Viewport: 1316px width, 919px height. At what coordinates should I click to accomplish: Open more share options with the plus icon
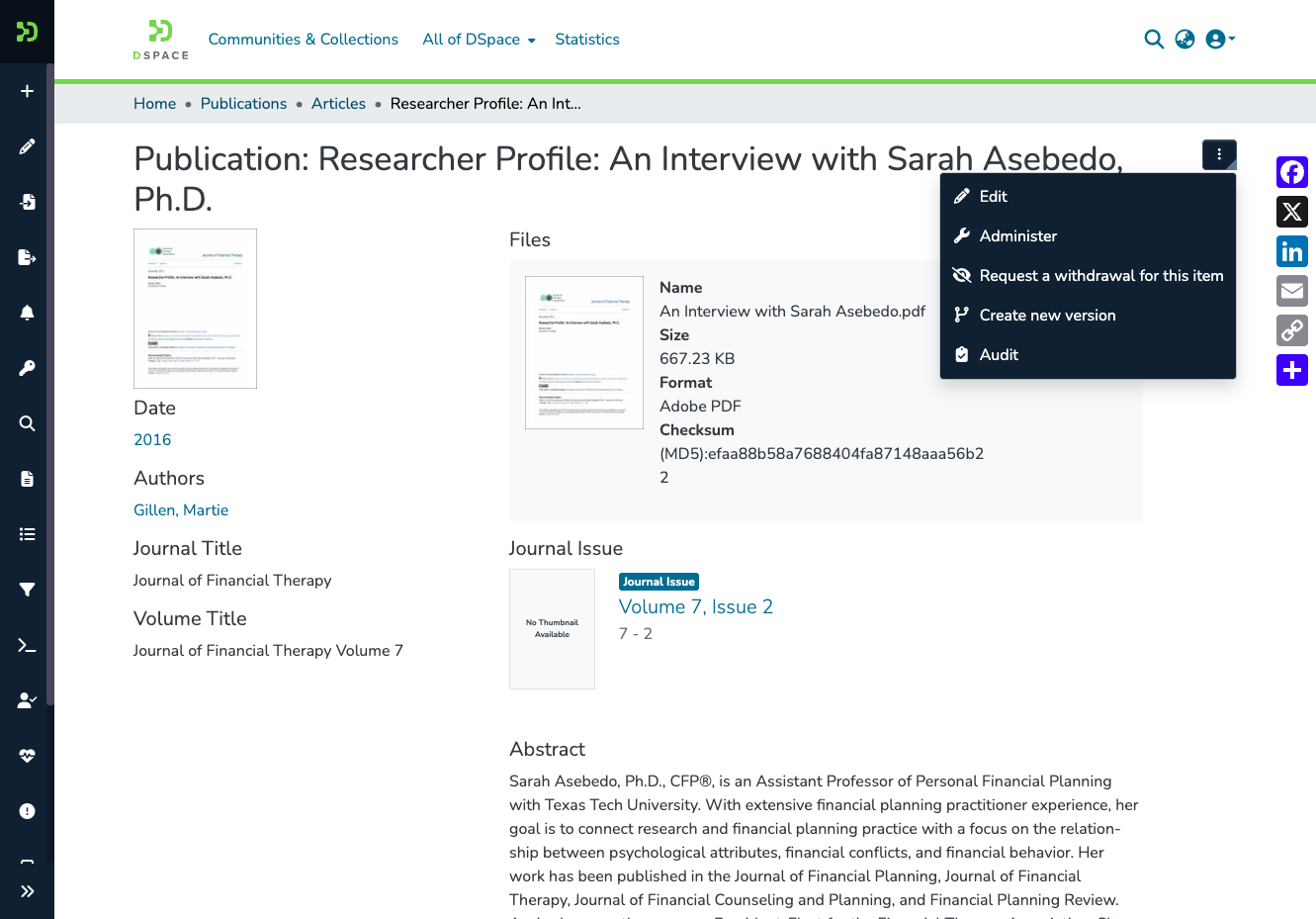coord(1292,370)
